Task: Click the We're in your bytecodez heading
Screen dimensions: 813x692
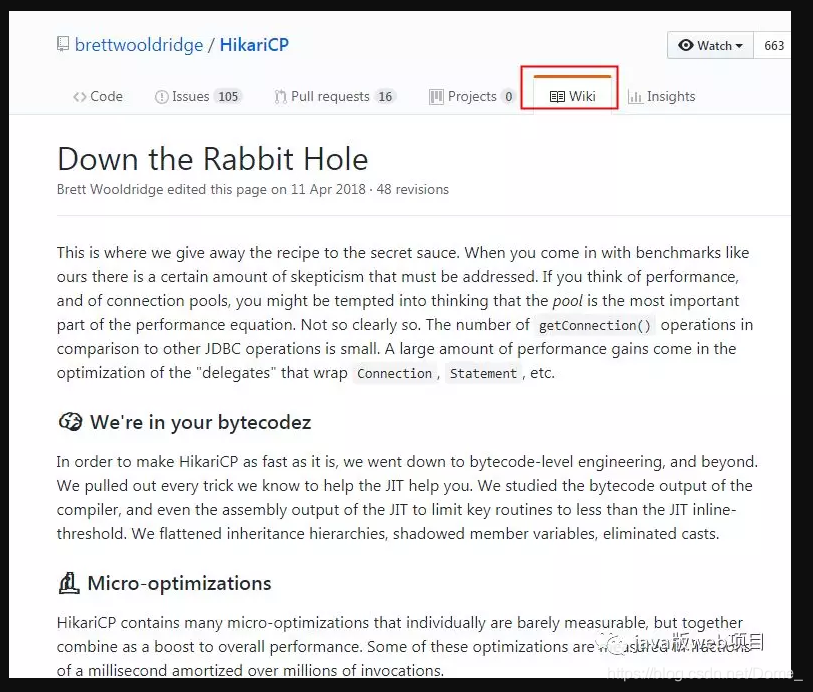Action: [x=200, y=422]
